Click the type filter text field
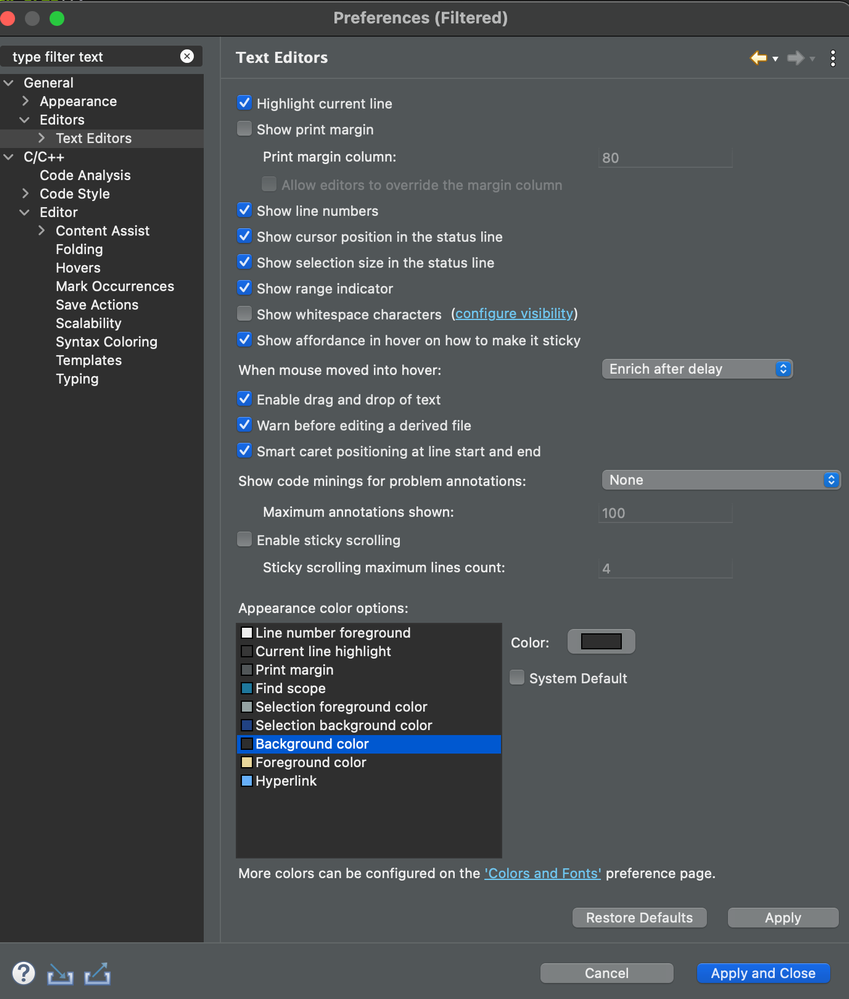 94,56
